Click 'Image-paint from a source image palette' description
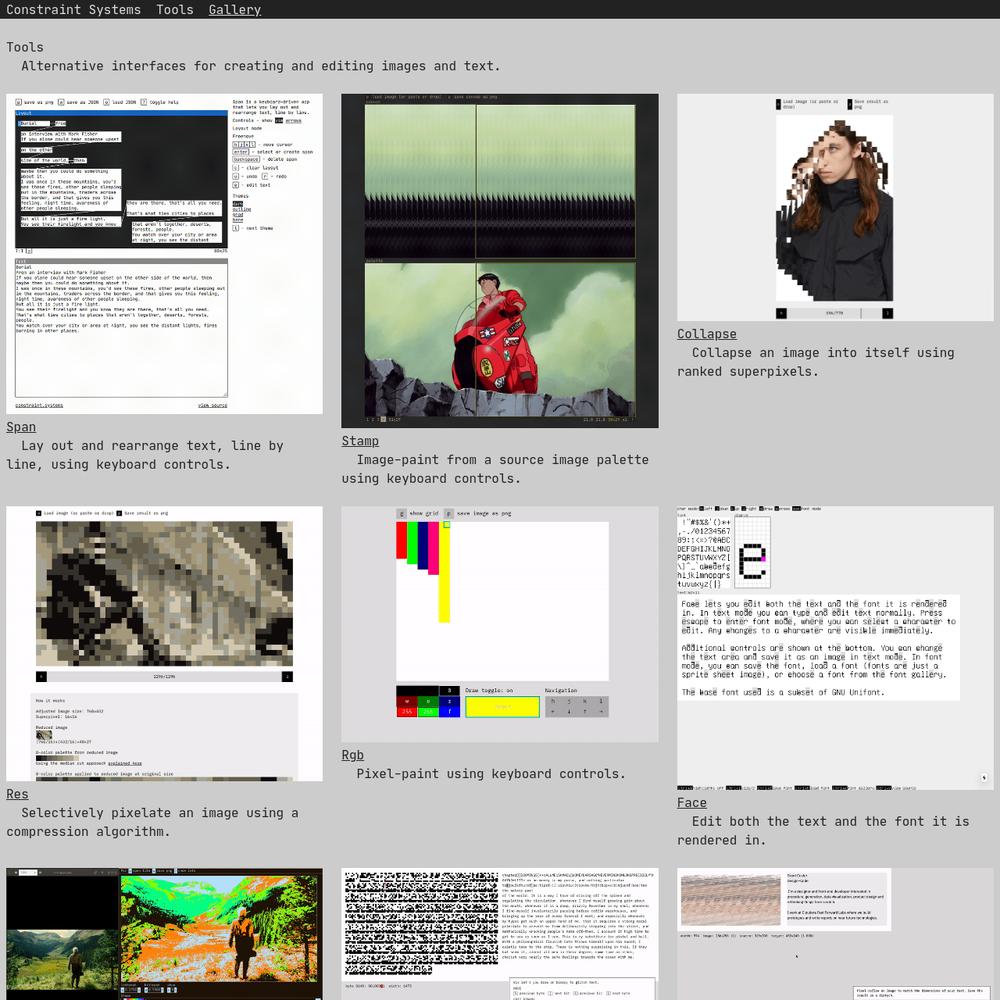1000x1000 pixels. point(495,469)
